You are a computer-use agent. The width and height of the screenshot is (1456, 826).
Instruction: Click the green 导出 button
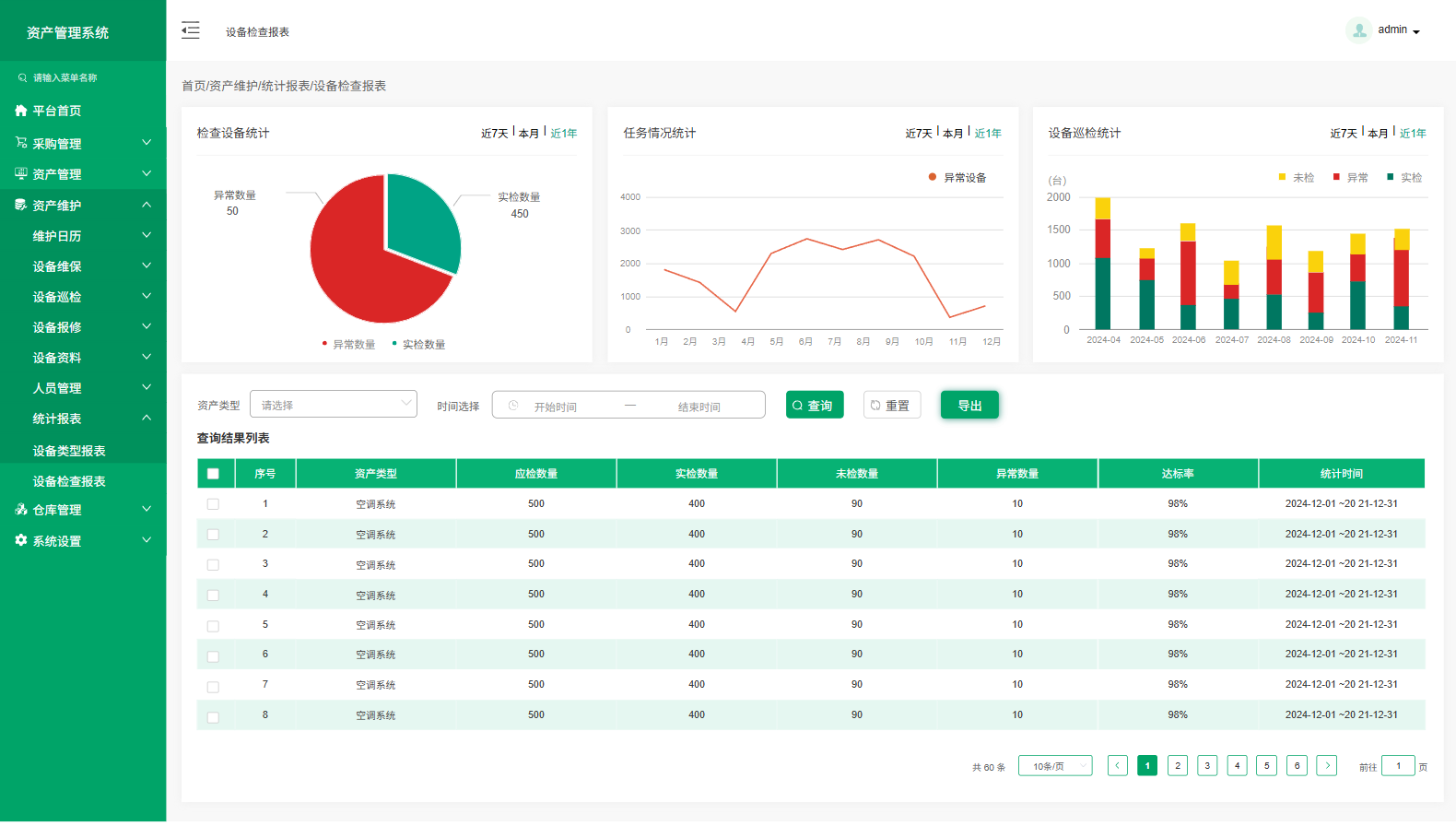[969, 406]
